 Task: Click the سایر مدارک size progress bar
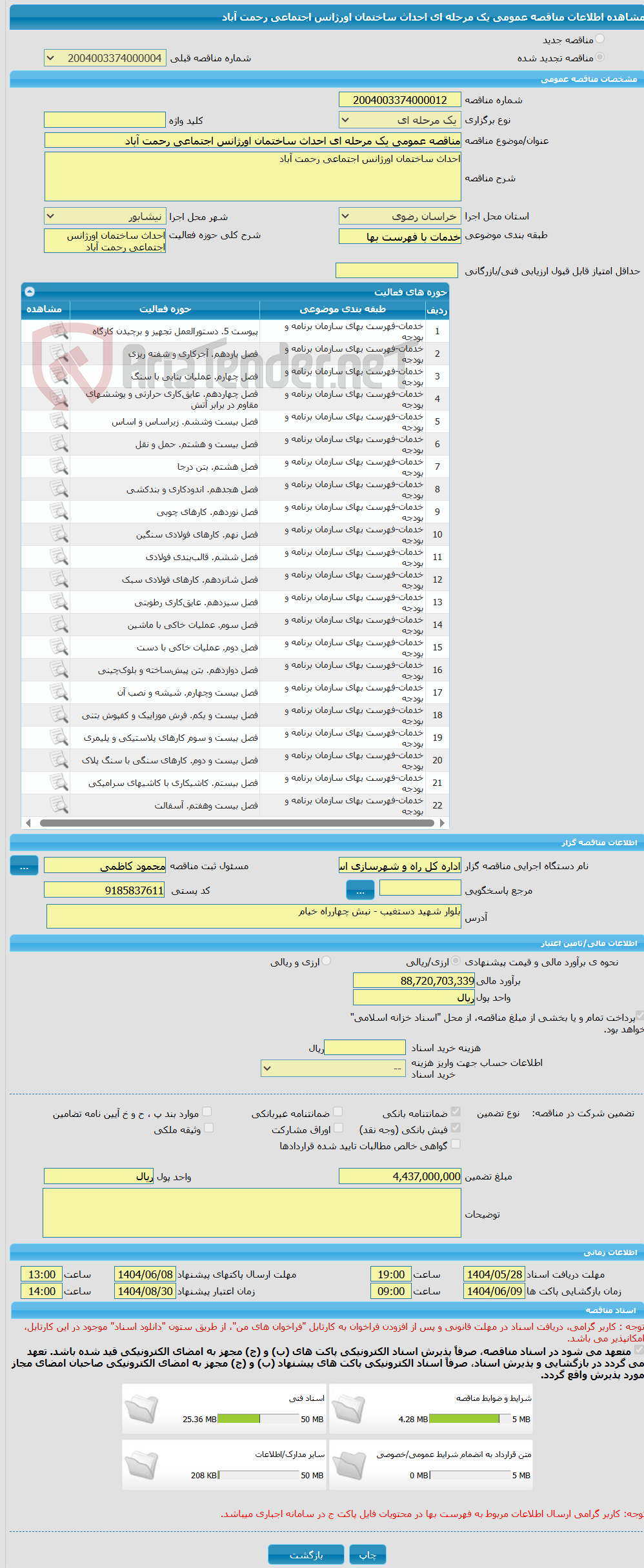click(x=258, y=1475)
